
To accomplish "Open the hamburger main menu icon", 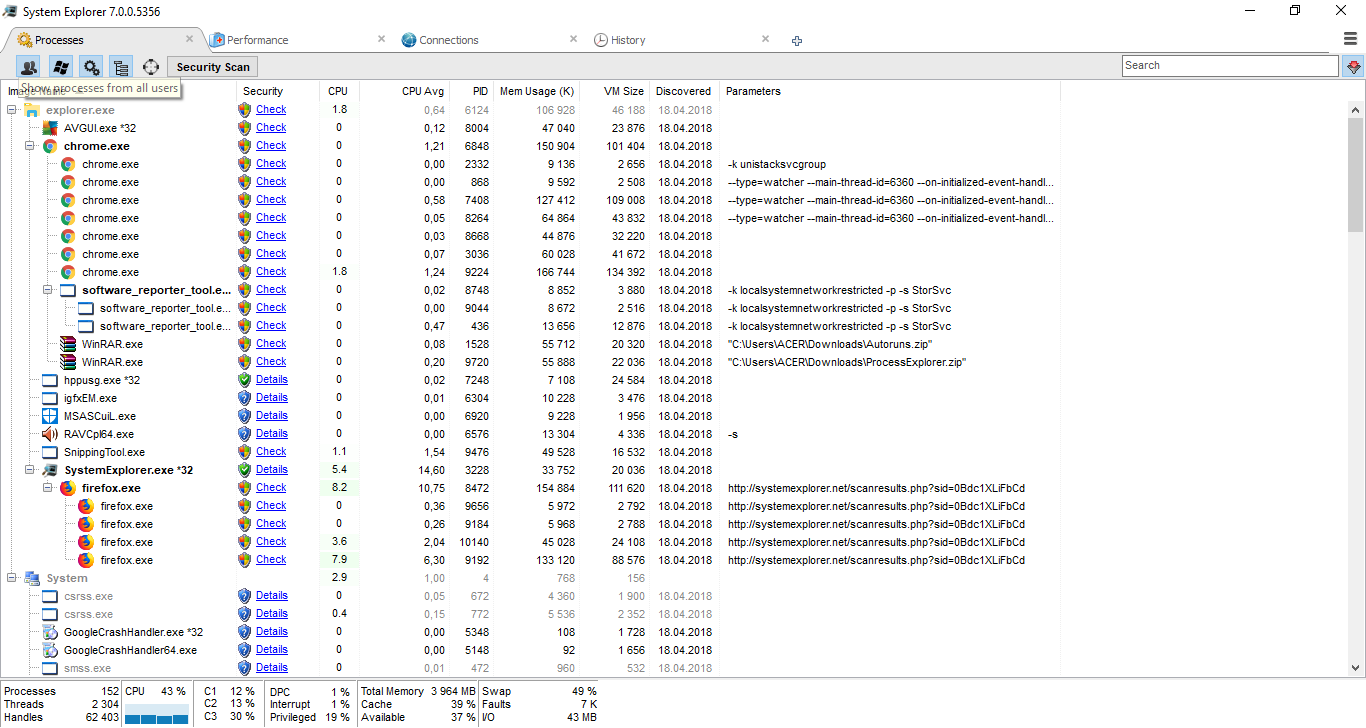I will (1350, 39).
